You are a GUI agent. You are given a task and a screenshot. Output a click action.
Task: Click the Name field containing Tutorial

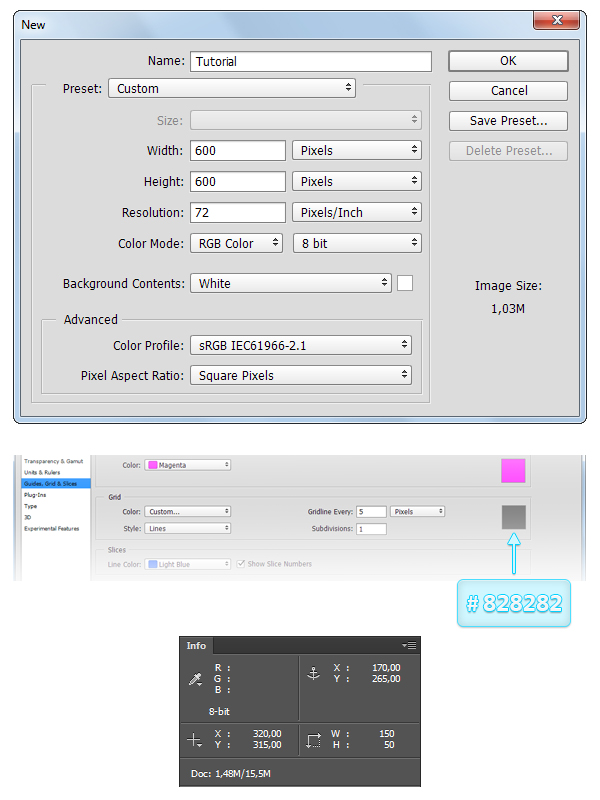click(310, 61)
